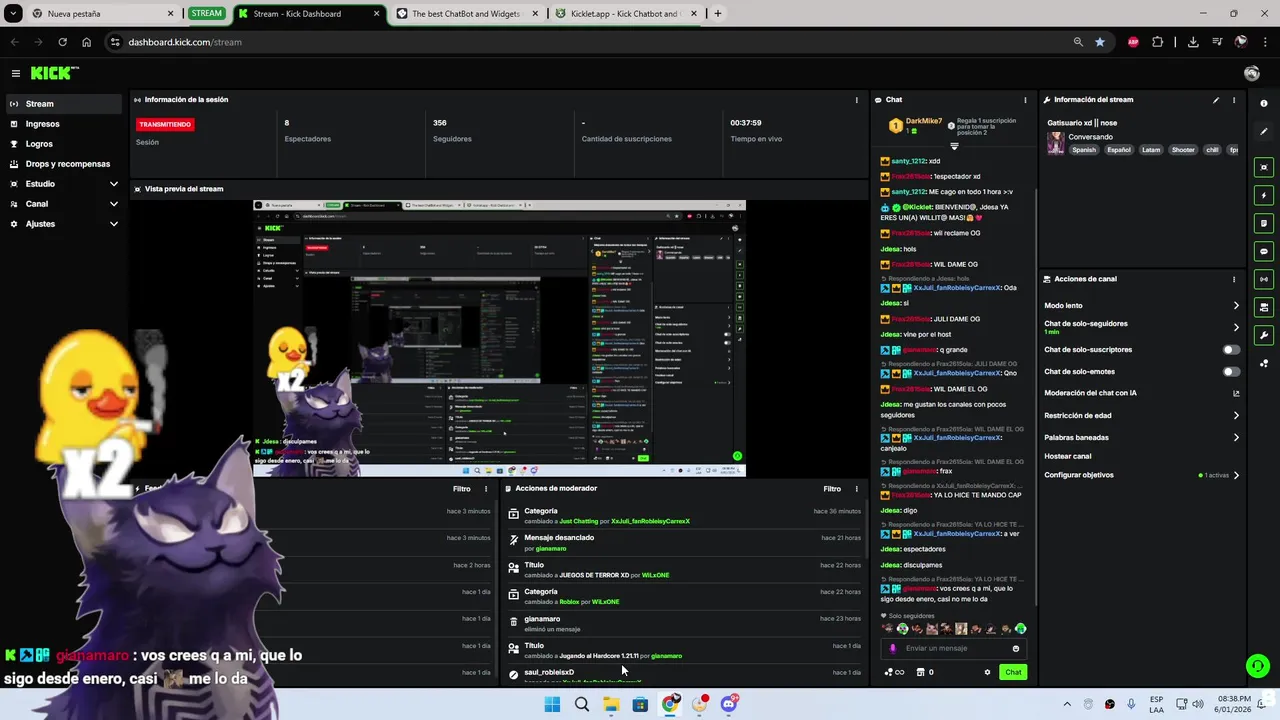The height and width of the screenshot is (720, 1280).
Task: Toggle Chat de solo-suscriptores switch
Action: coord(1231,350)
